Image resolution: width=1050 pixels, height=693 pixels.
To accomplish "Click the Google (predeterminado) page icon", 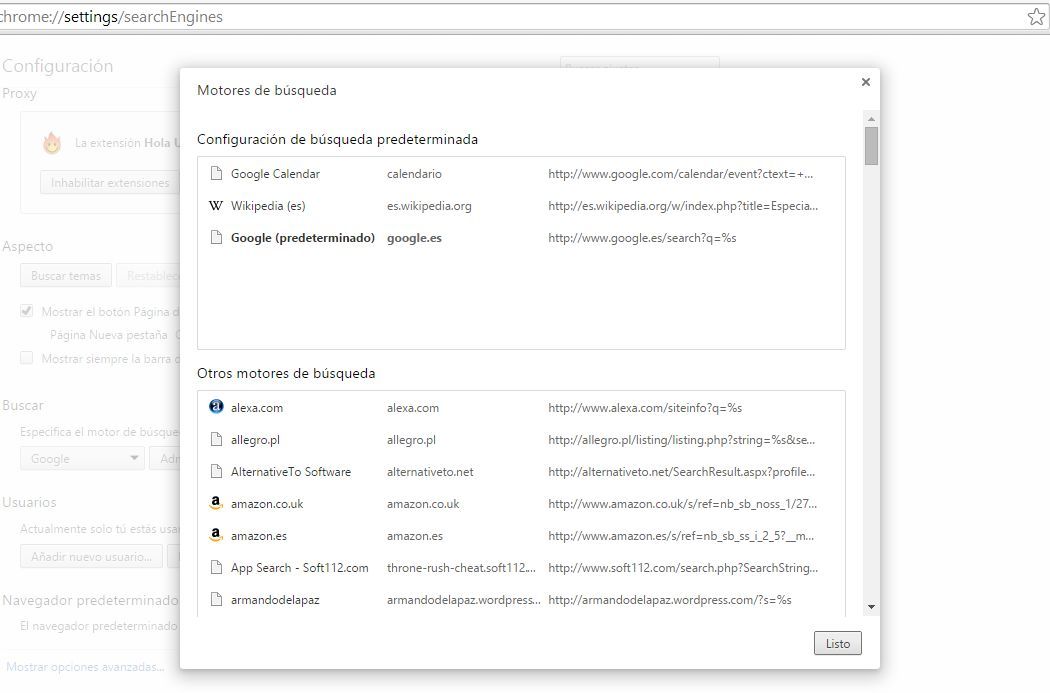I will coord(216,238).
